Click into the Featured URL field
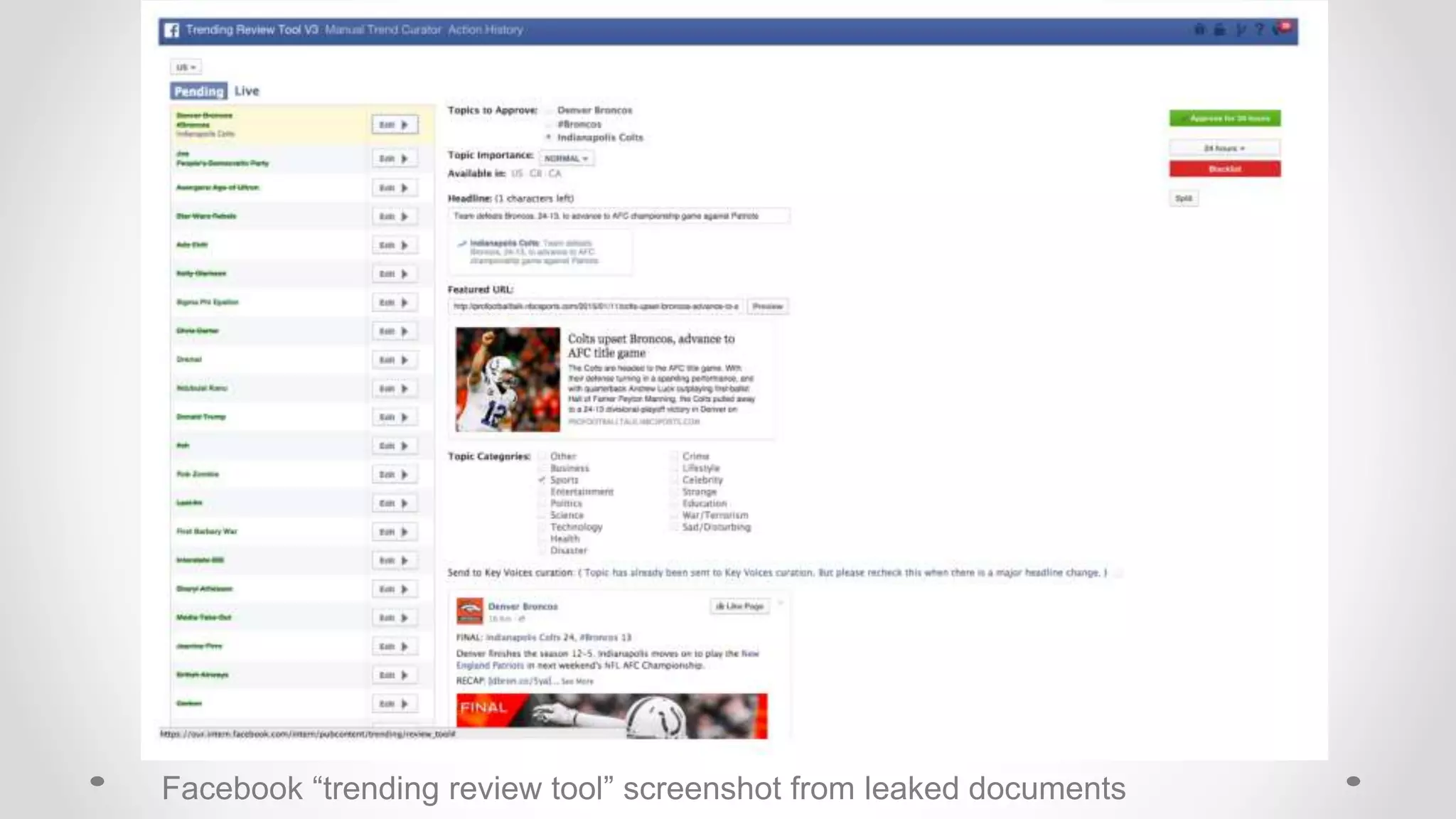 pos(596,306)
